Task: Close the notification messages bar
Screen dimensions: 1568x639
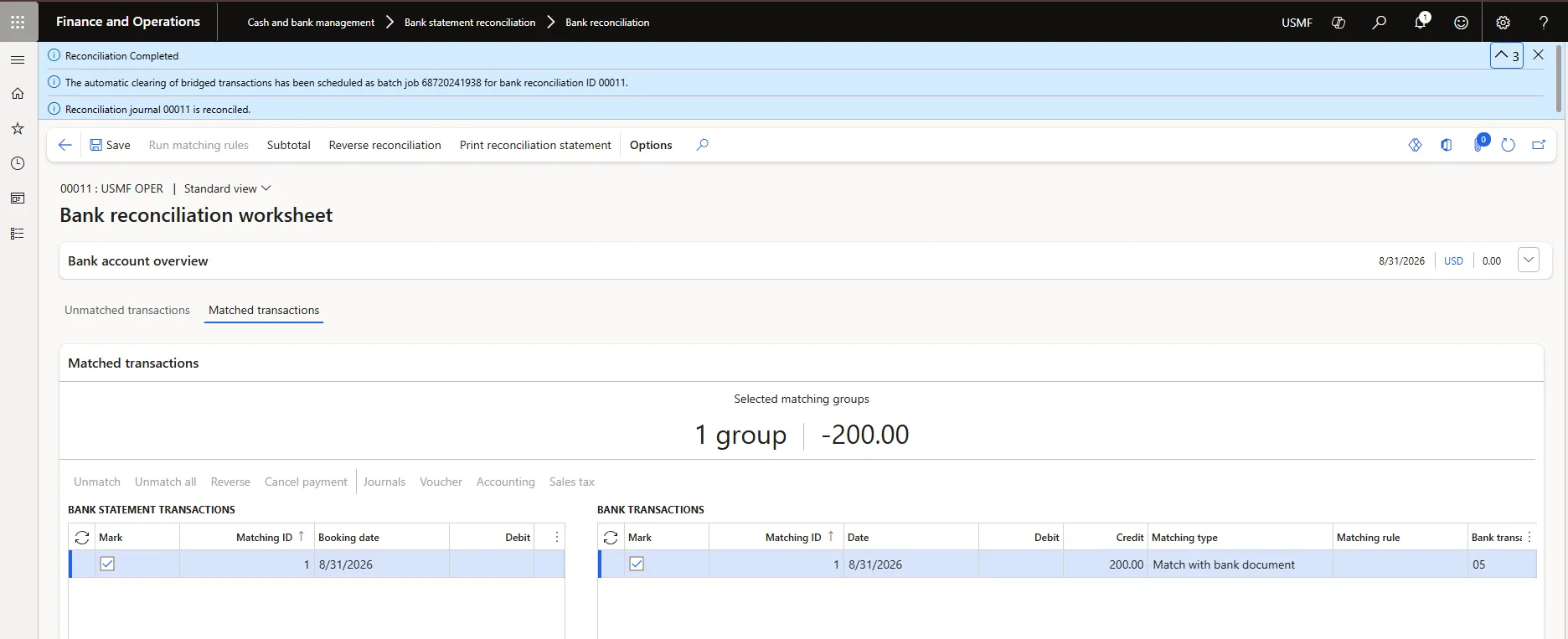Action: (x=1539, y=54)
